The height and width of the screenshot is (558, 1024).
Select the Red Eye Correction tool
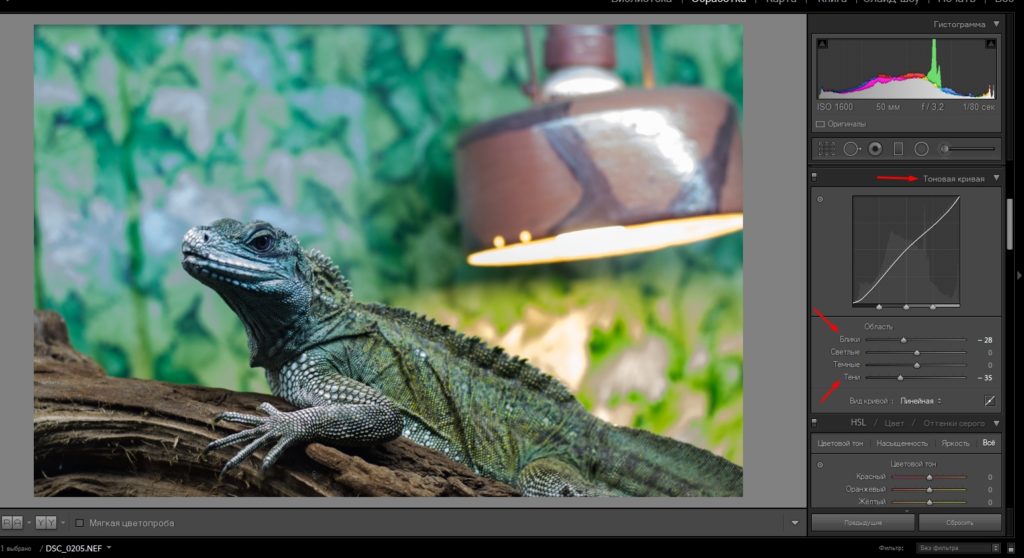[x=875, y=149]
